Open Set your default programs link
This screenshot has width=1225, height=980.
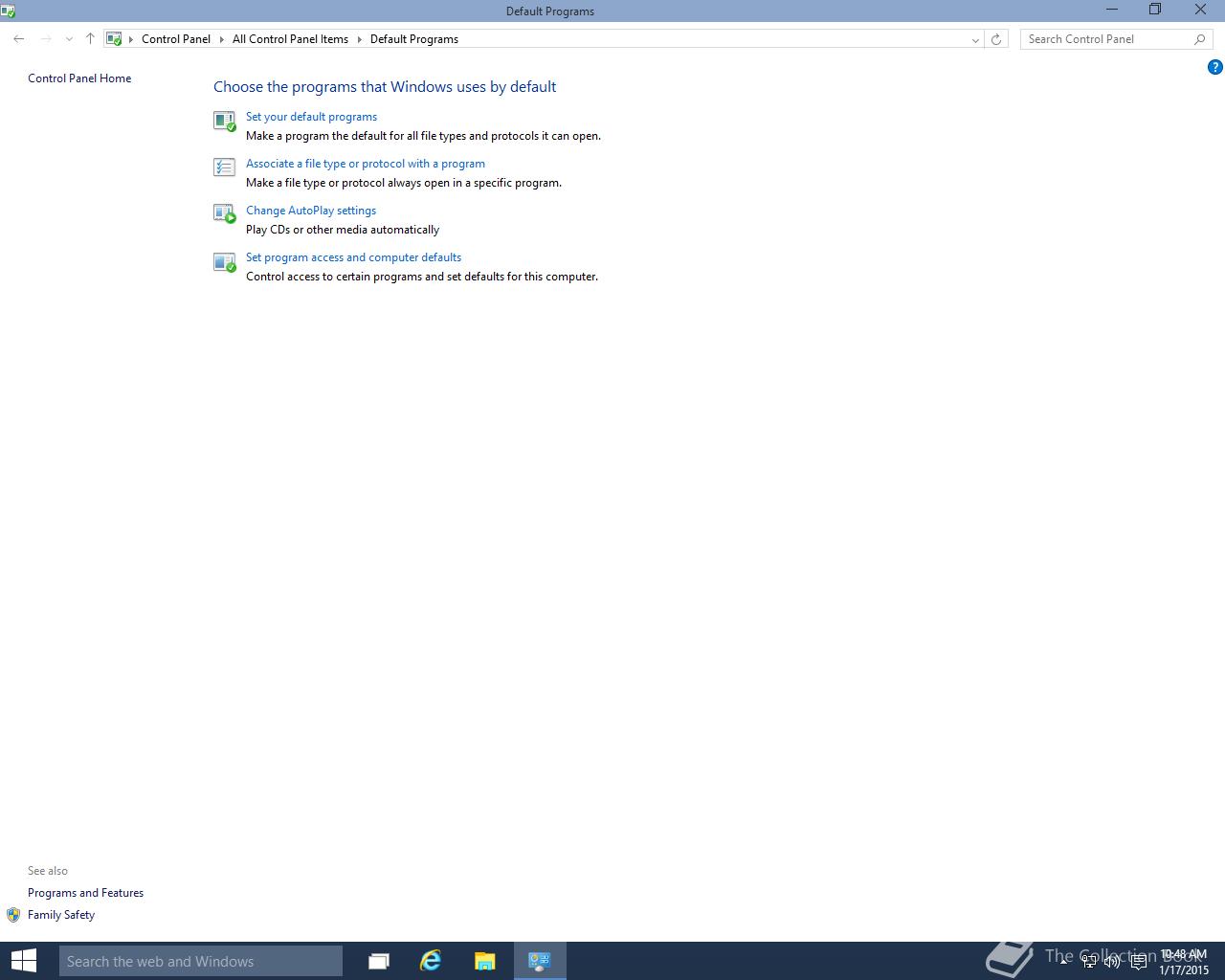[311, 117]
